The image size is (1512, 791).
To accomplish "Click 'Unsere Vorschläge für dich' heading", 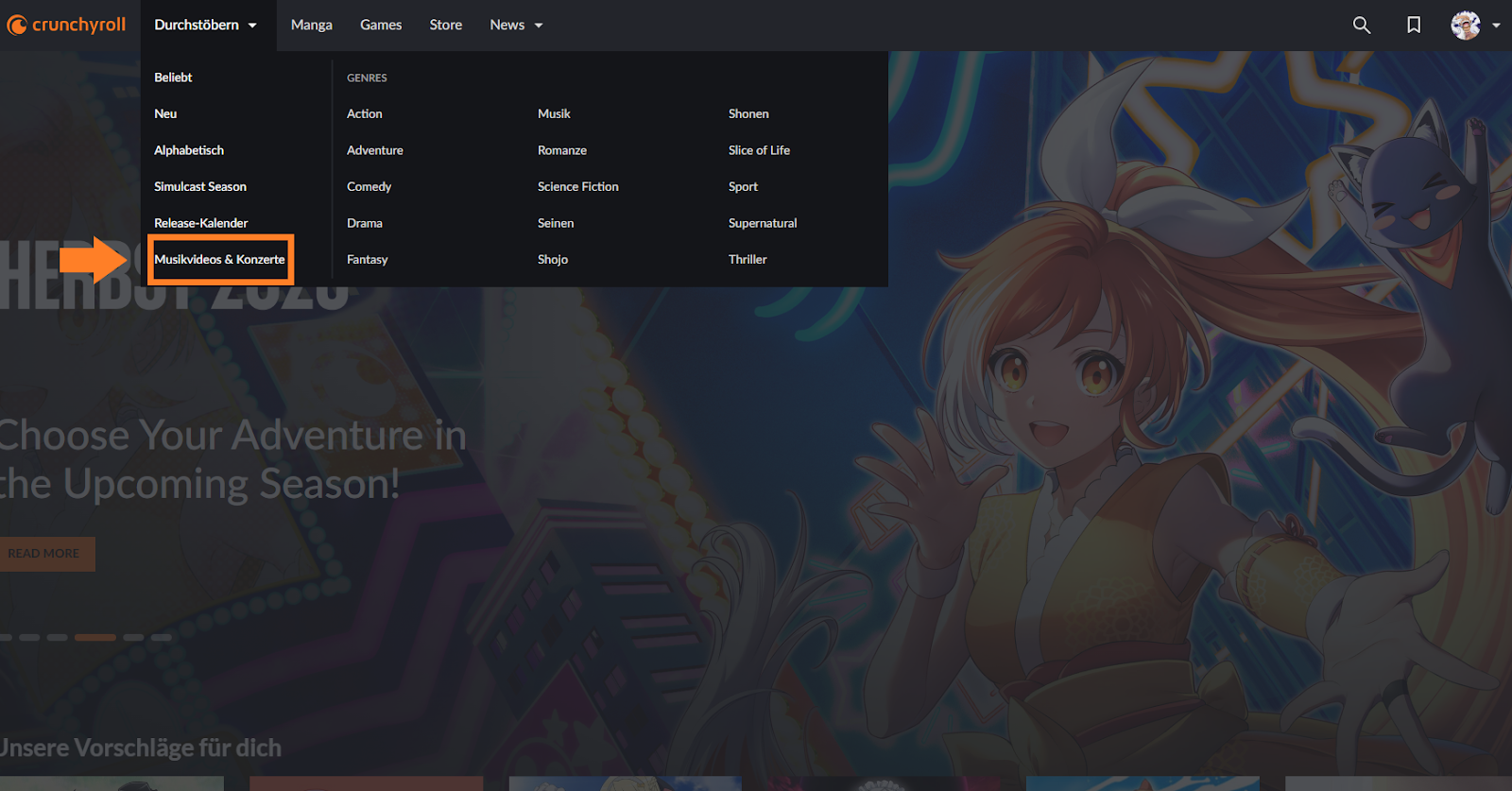I will coord(141,748).
